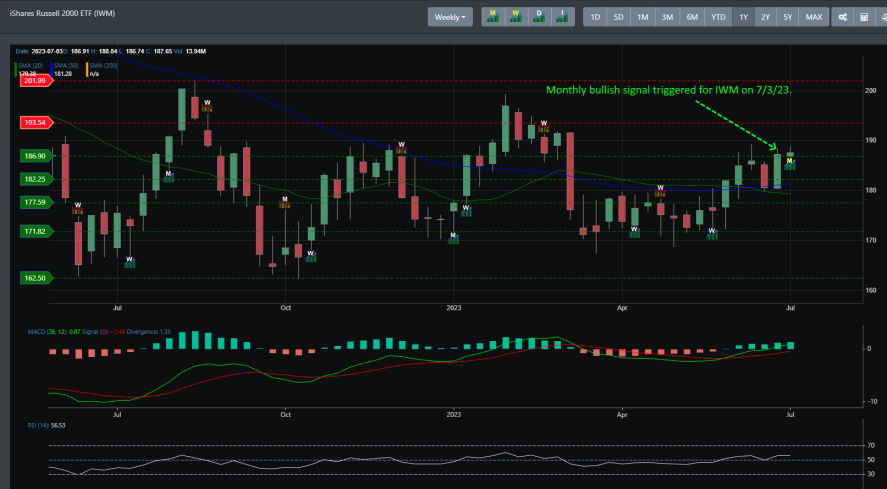Click the SMA (20) legend entry
This screenshot has height=489, width=887.
pyautogui.click(x=29, y=69)
